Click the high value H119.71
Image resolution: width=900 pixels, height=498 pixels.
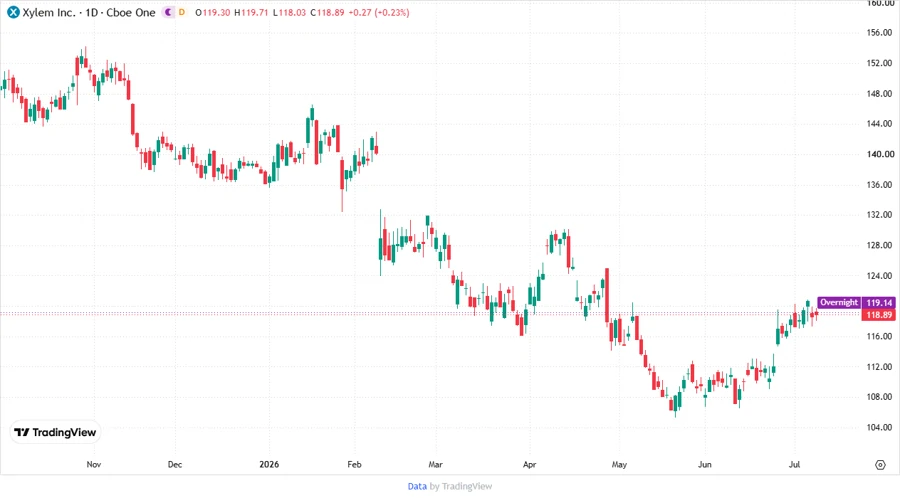(251, 13)
